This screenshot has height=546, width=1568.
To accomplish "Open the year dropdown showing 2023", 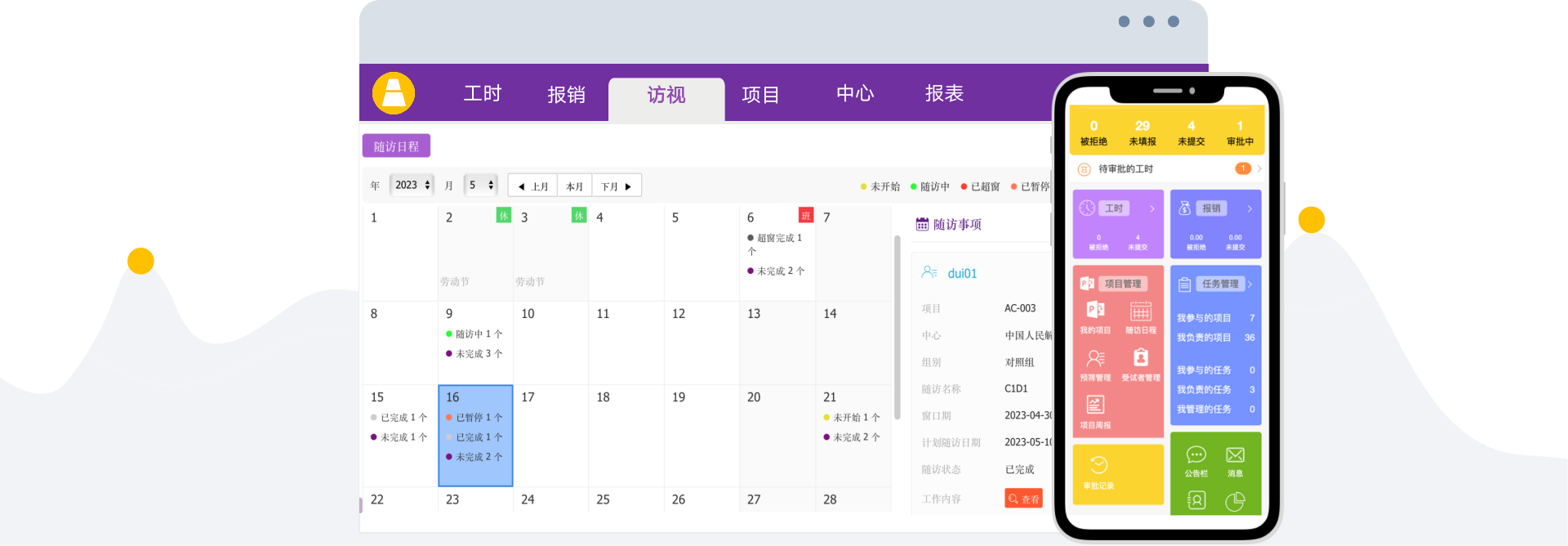I will pos(411,186).
